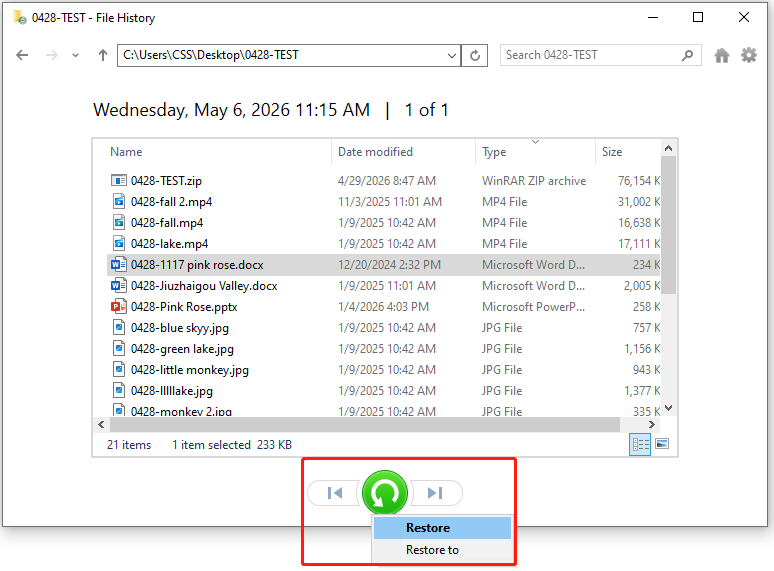
Task: Select file name 0428-Jiuzhaigou Valley.docx
Action: tap(204, 286)
